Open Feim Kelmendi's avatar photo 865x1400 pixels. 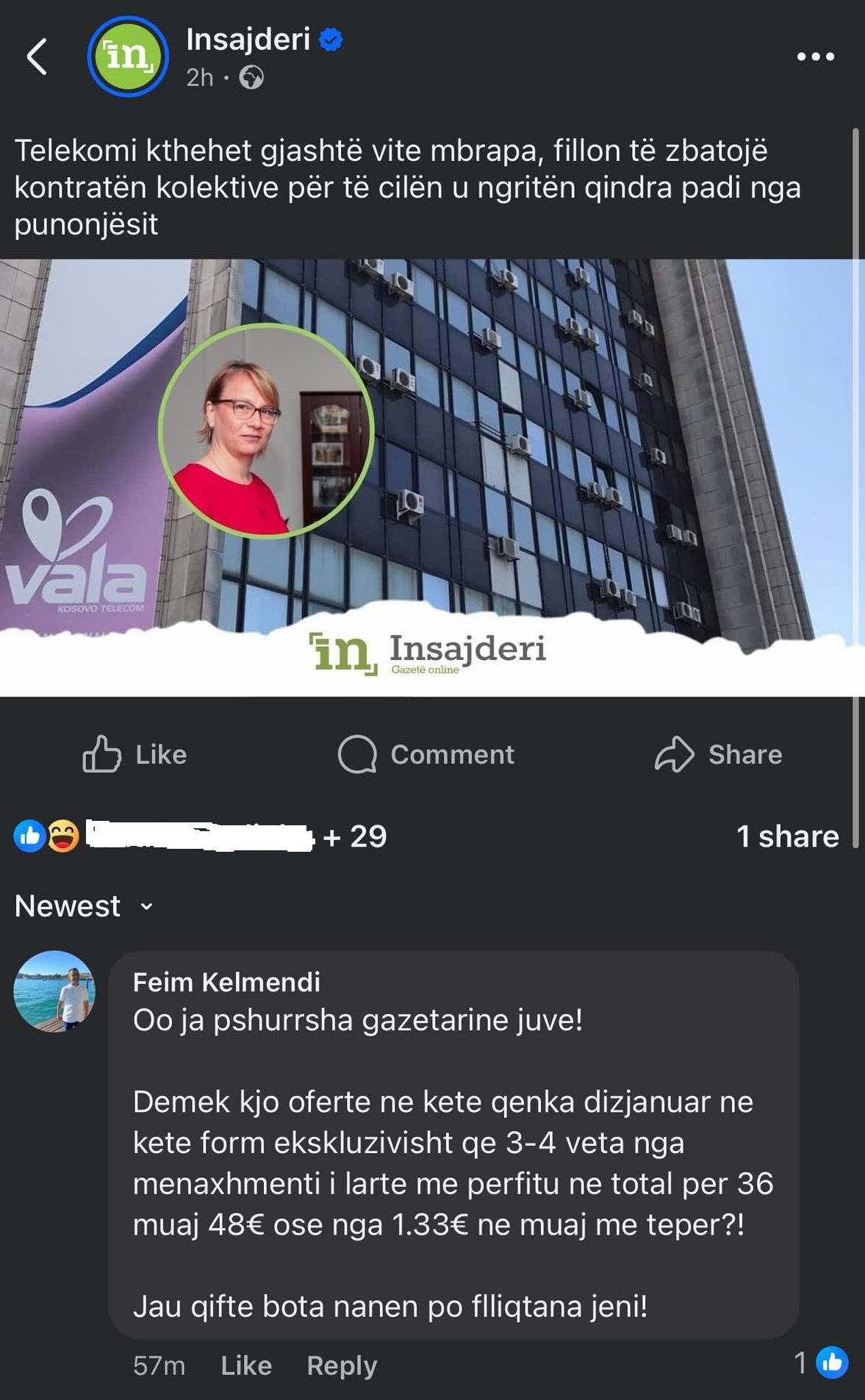[54, 991]
